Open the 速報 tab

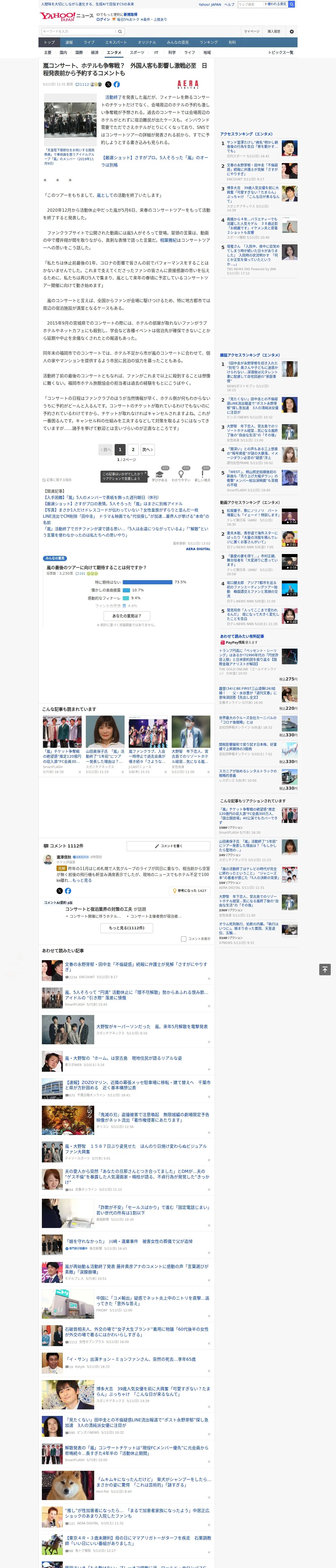(69, 42)
